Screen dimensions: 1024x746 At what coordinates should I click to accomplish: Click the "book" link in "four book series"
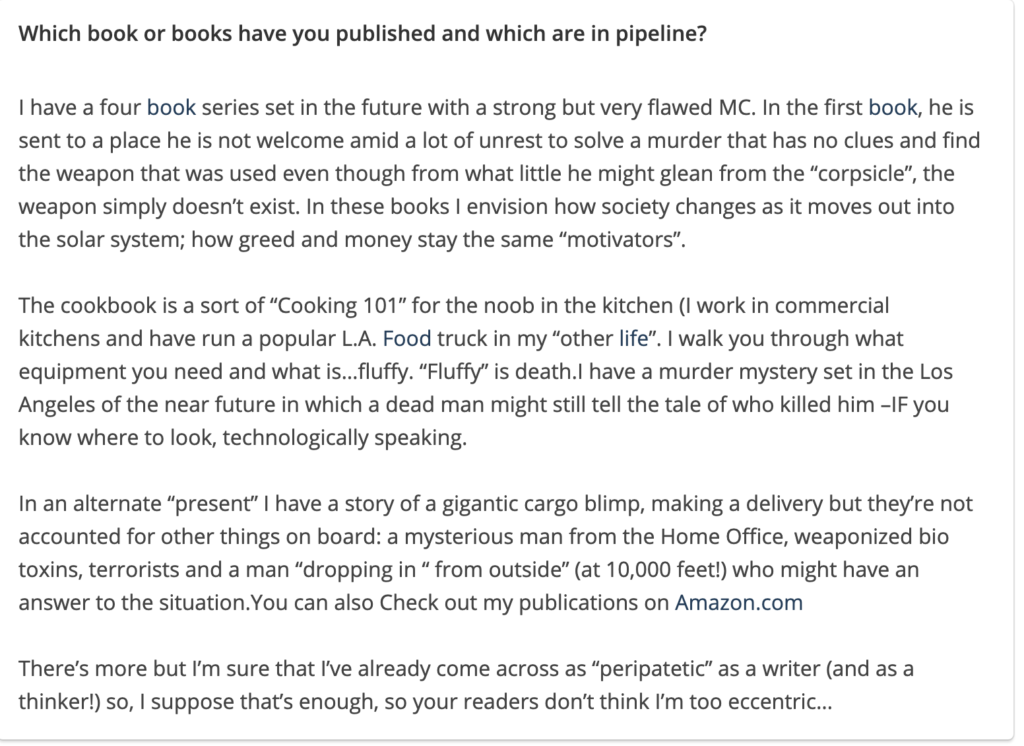171,107
